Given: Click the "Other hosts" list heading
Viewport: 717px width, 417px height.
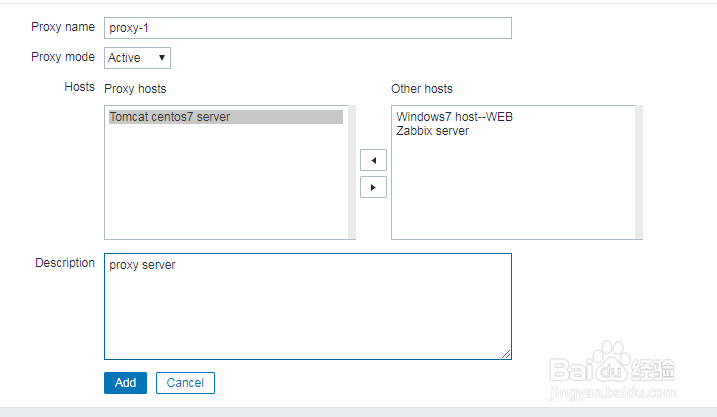Looking at the screenshot, I should tap(422, 89).
